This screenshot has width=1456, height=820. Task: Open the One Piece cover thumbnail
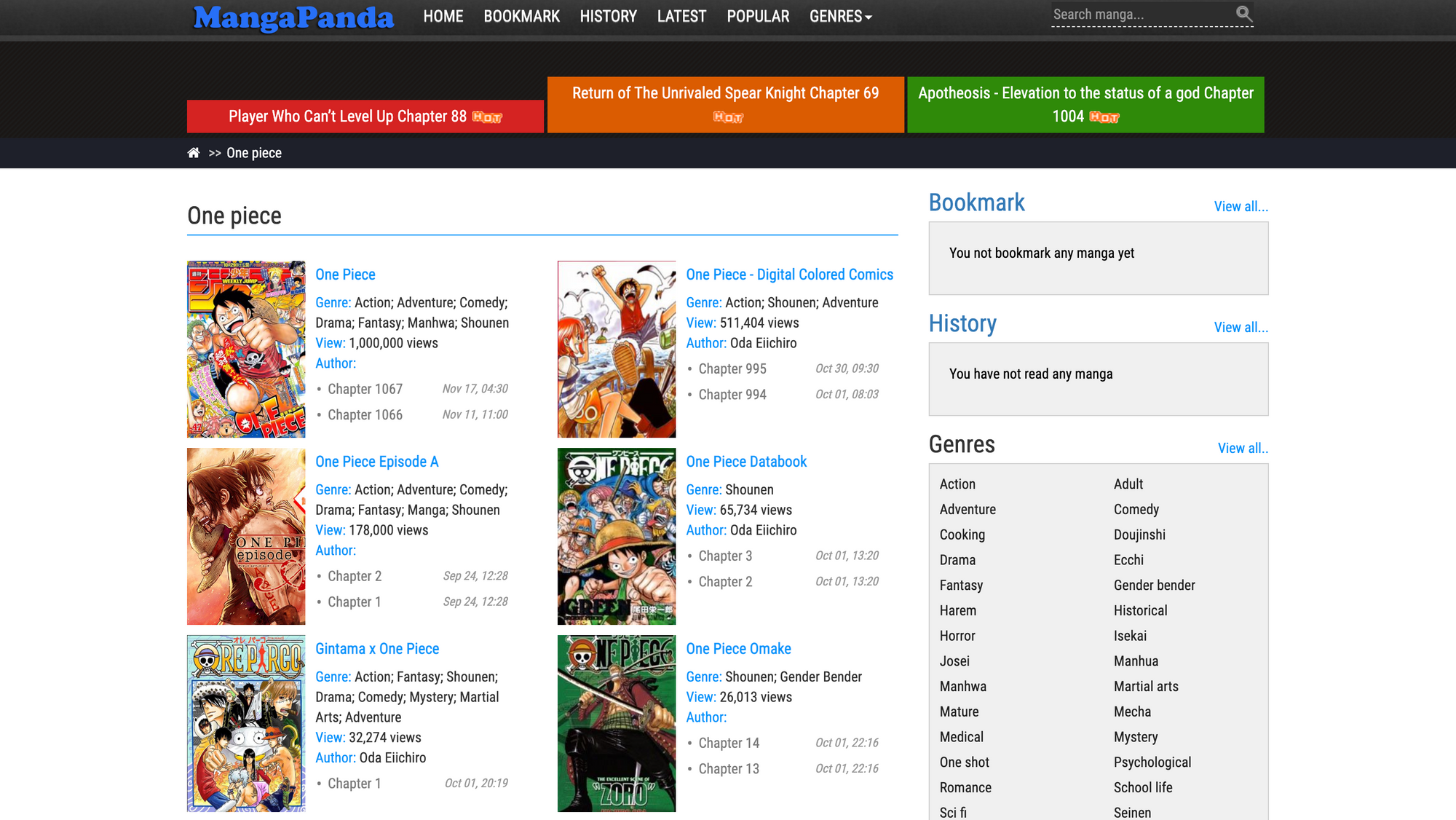click(246, 349)
